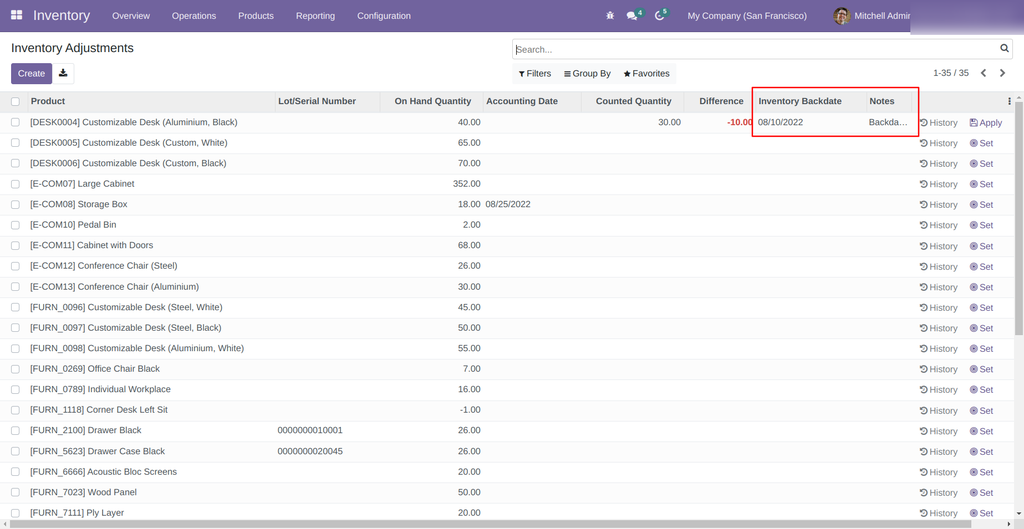Set quantity for Storage Box row
This screenshot has height=529, width=1024.
(981, 204)
